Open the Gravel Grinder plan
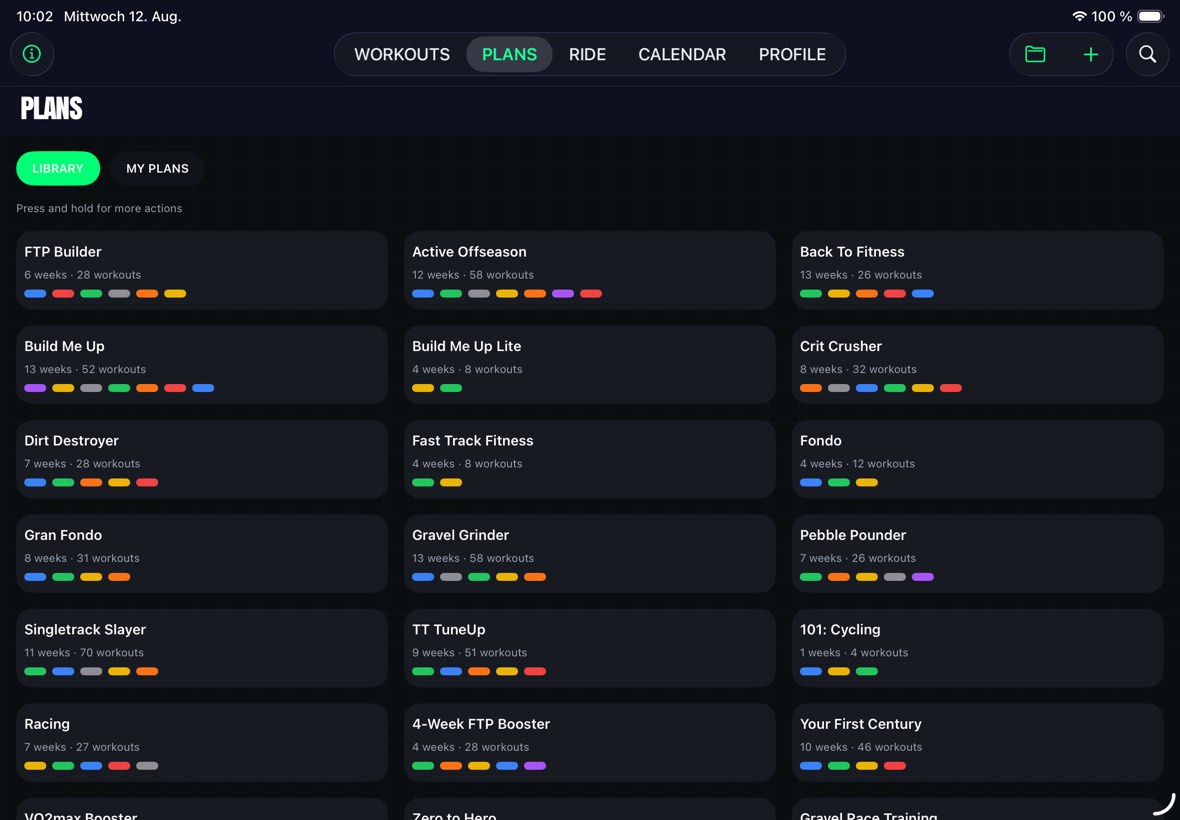1180x820 pixels. click(x=589, y=554)
